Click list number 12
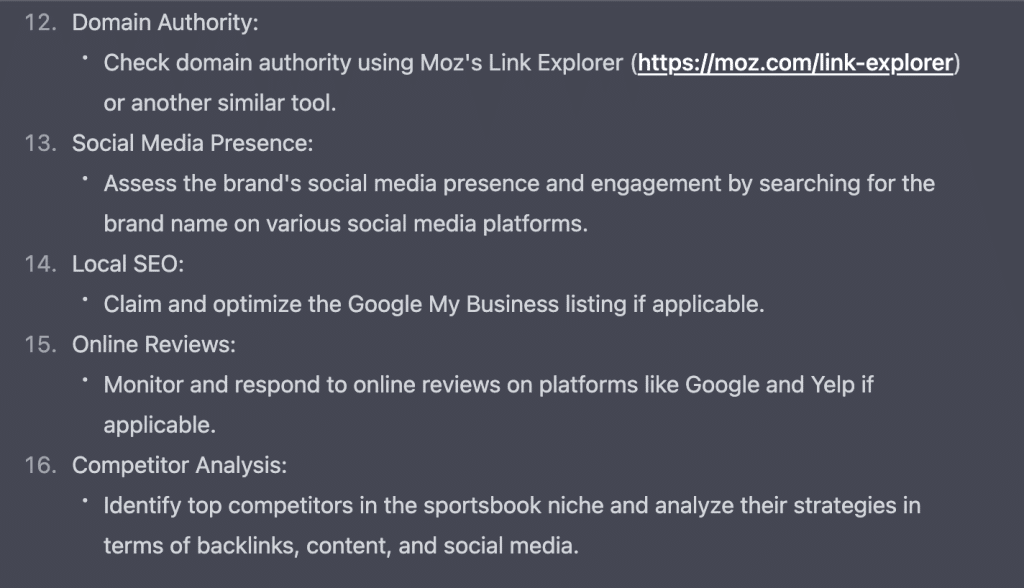 [x=40, y=23]
